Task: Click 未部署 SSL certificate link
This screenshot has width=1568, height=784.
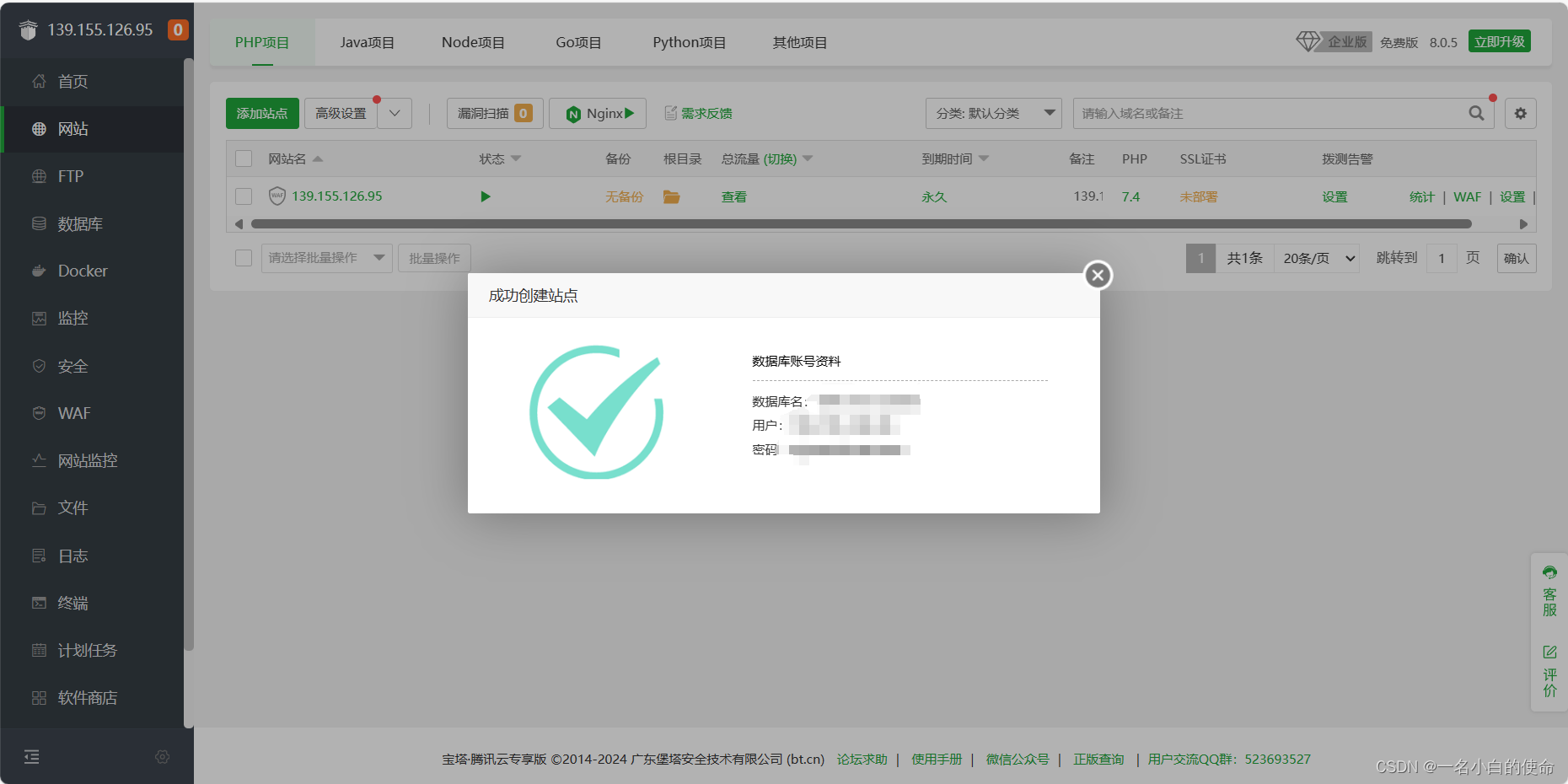Action: (1199, 196)
